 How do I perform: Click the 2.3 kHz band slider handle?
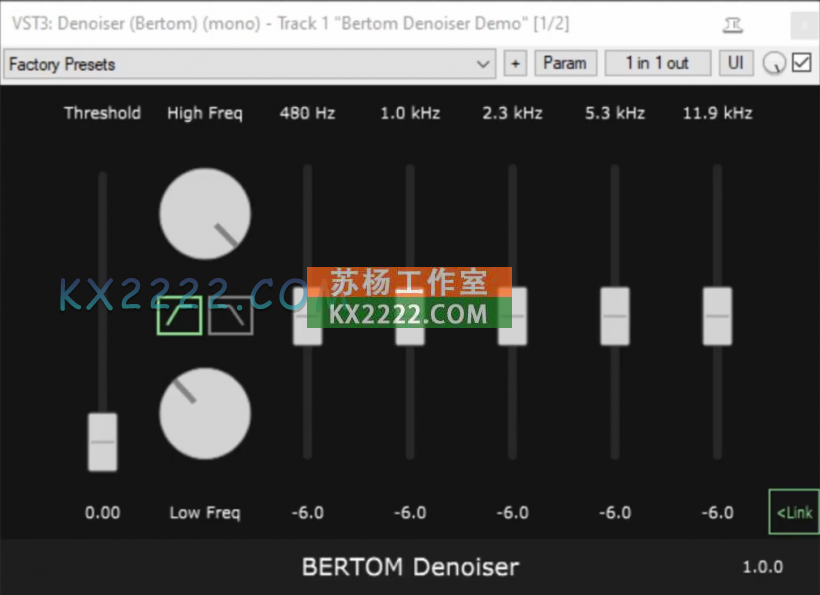[x=512, y=316]
